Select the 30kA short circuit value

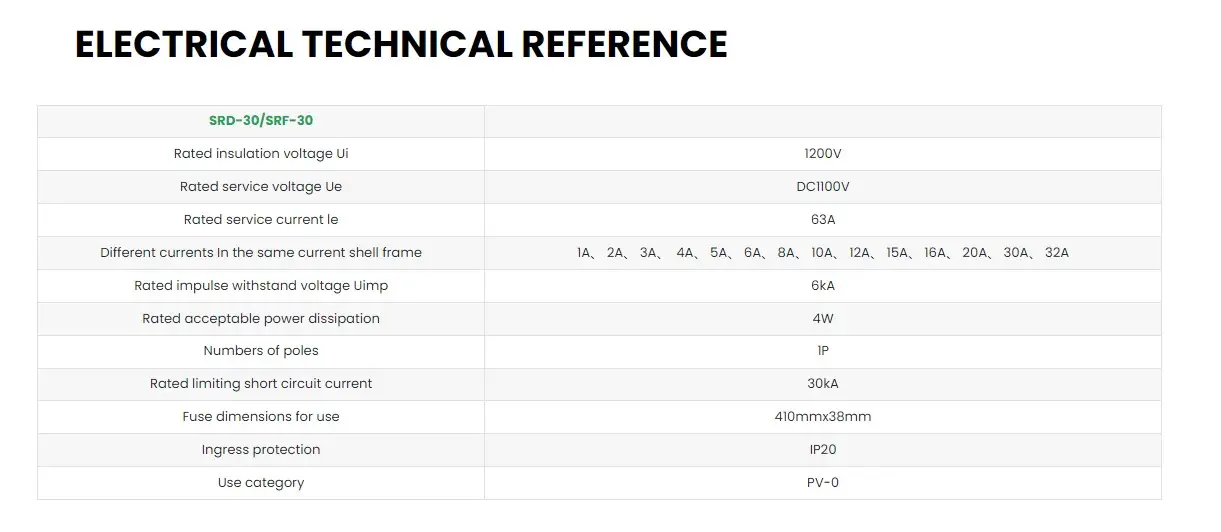click(x=822, y=384)
